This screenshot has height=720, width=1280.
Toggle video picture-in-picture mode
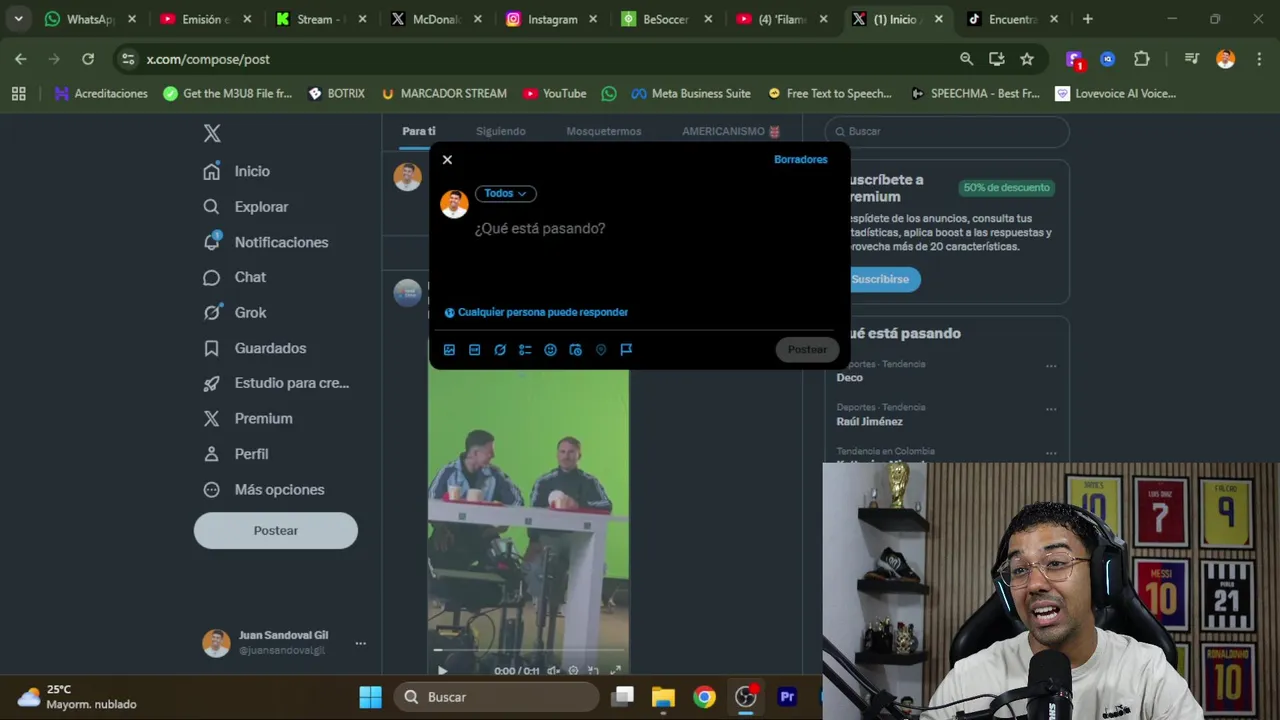pyautogui.click(x=593, y=671)
